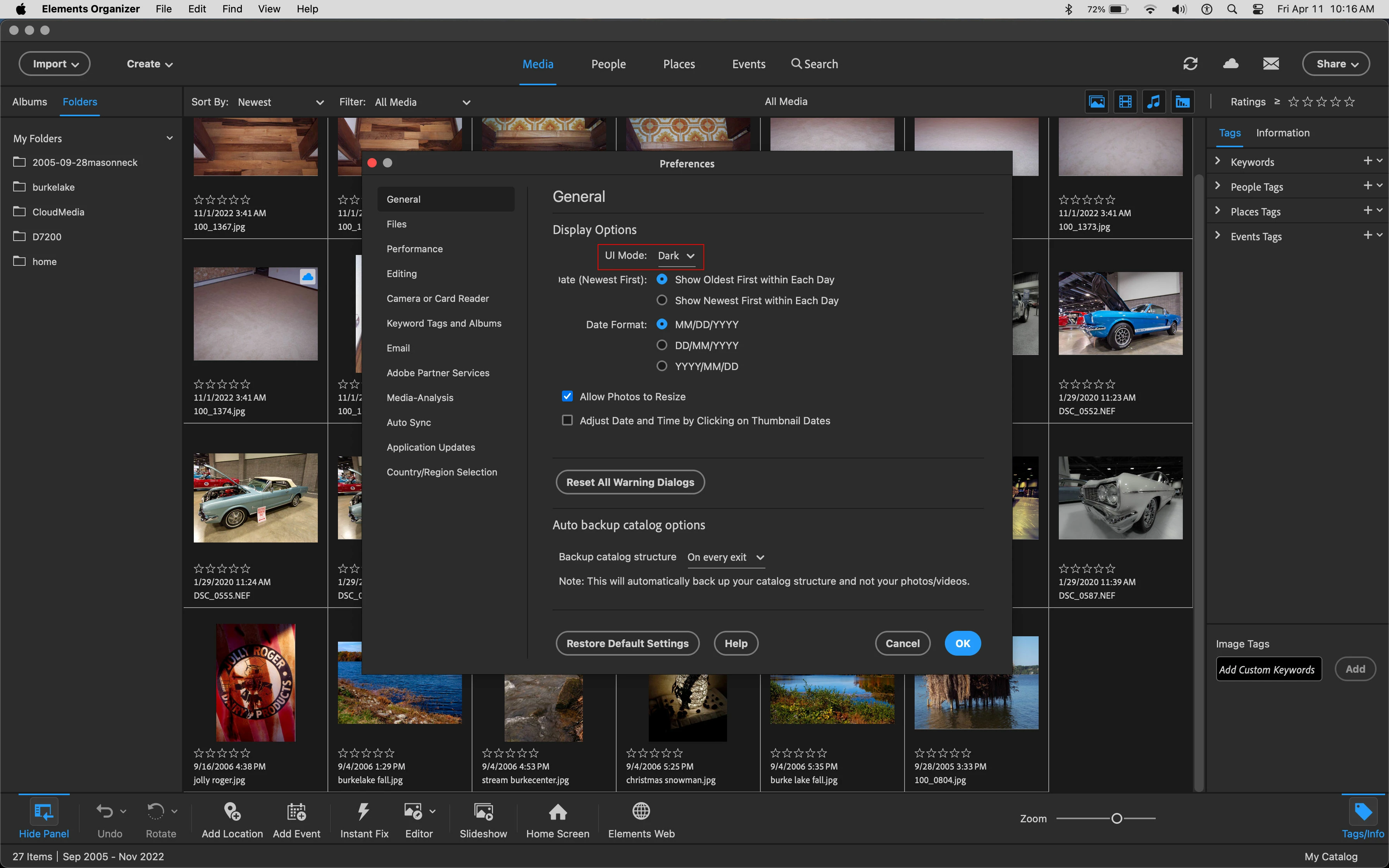
Task: Click the sync refresh icon
Action: point(1191,64)
